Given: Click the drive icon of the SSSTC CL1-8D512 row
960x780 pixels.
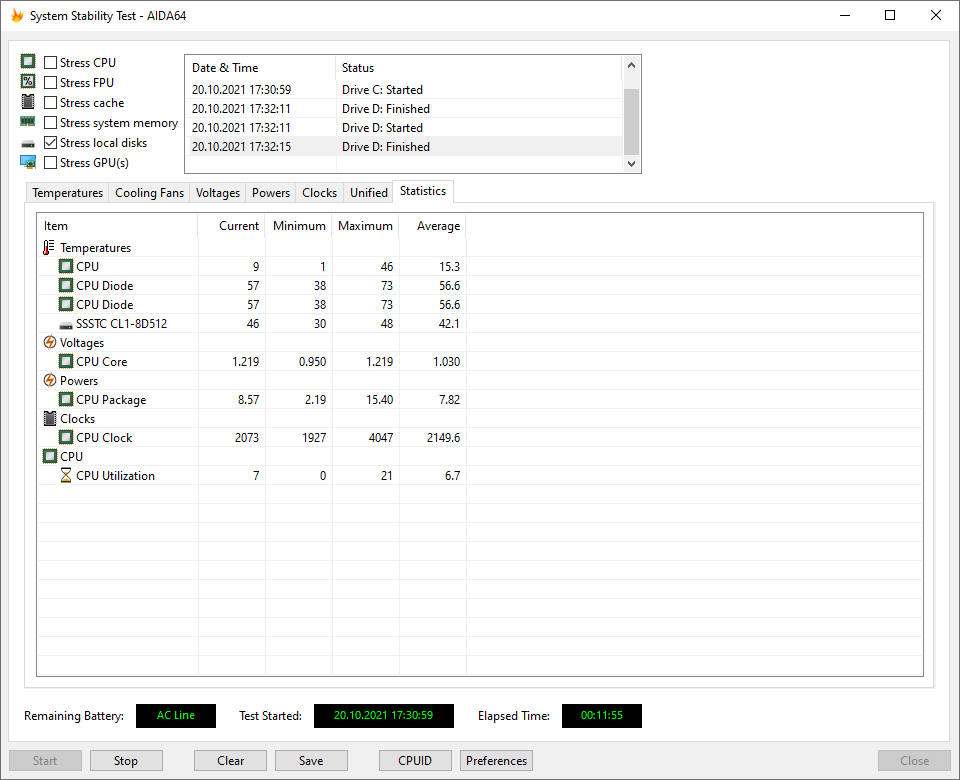Looking at the screenshot, I should pyautogui.click(x=66, y=325).
